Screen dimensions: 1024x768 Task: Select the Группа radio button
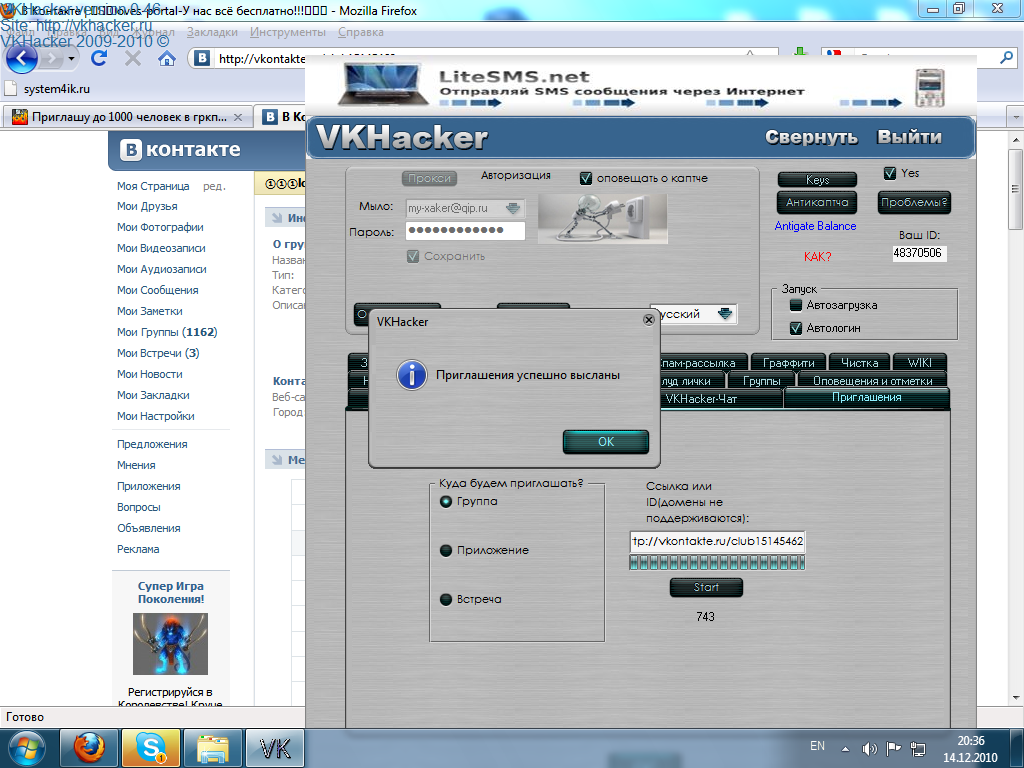click(446, 502)
